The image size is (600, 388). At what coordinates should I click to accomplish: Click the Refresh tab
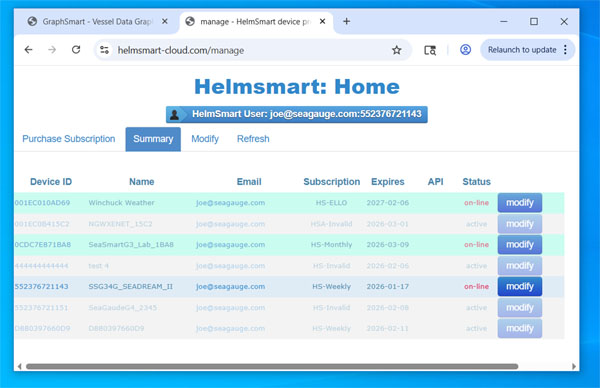point(253,139)
